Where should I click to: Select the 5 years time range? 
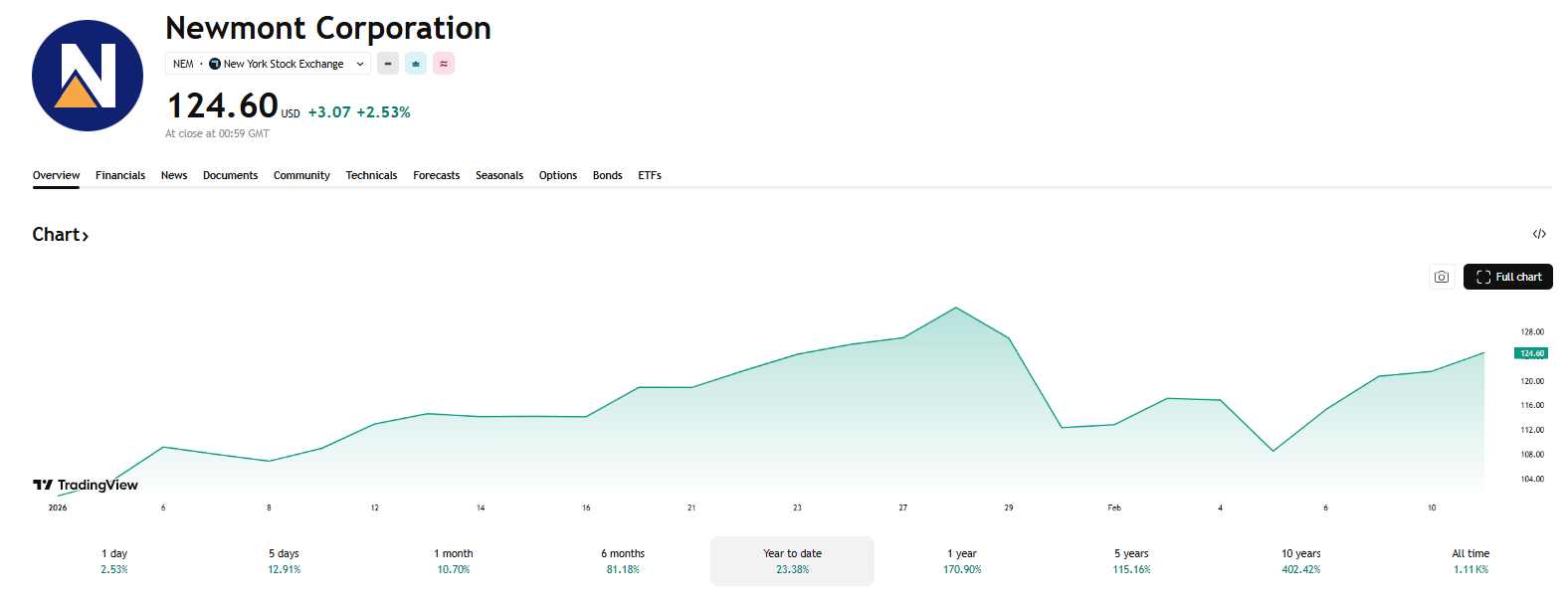point(1131,561)
